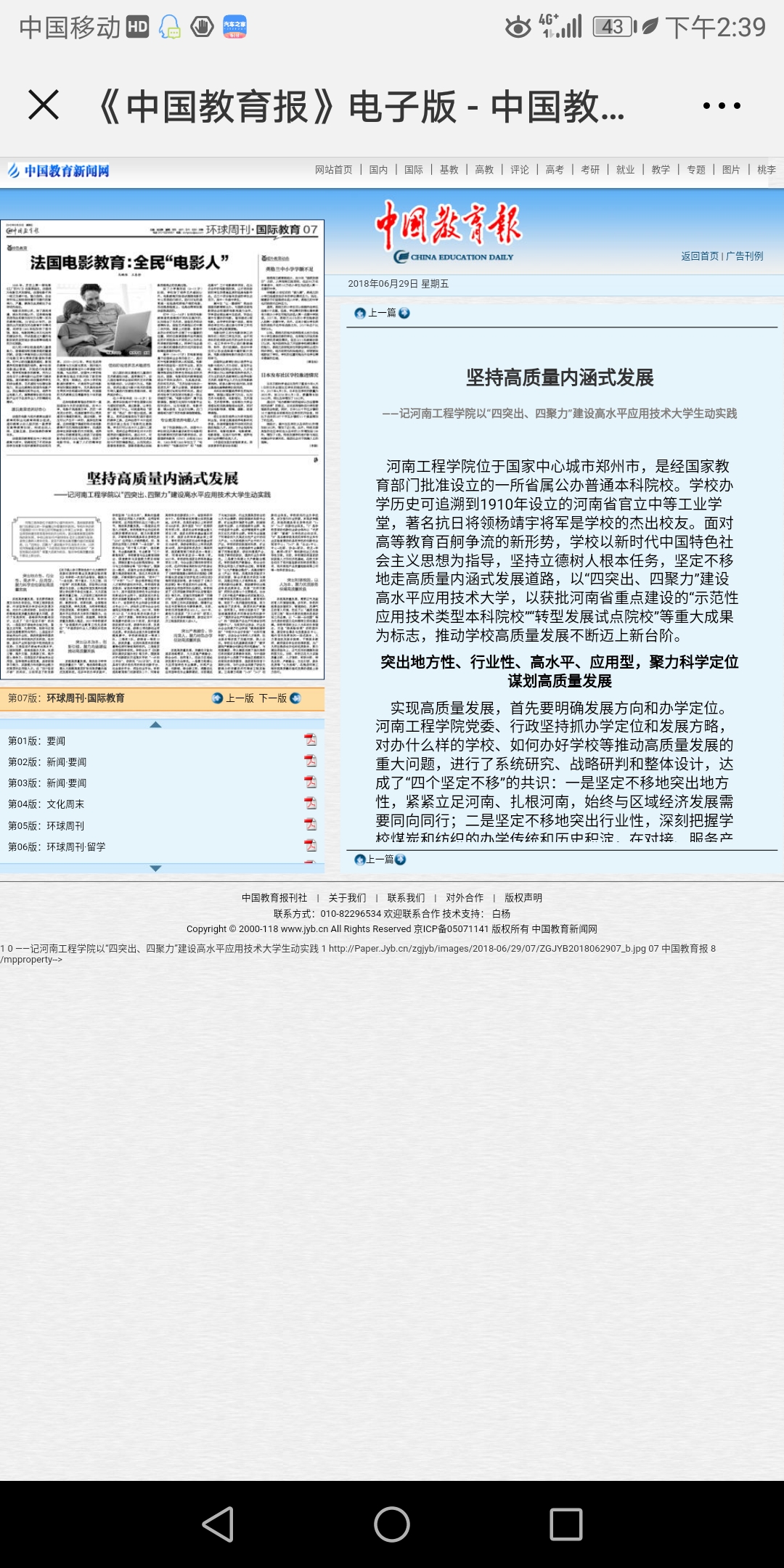Open PDF icon for 第01版 要闻

(310, 740)
